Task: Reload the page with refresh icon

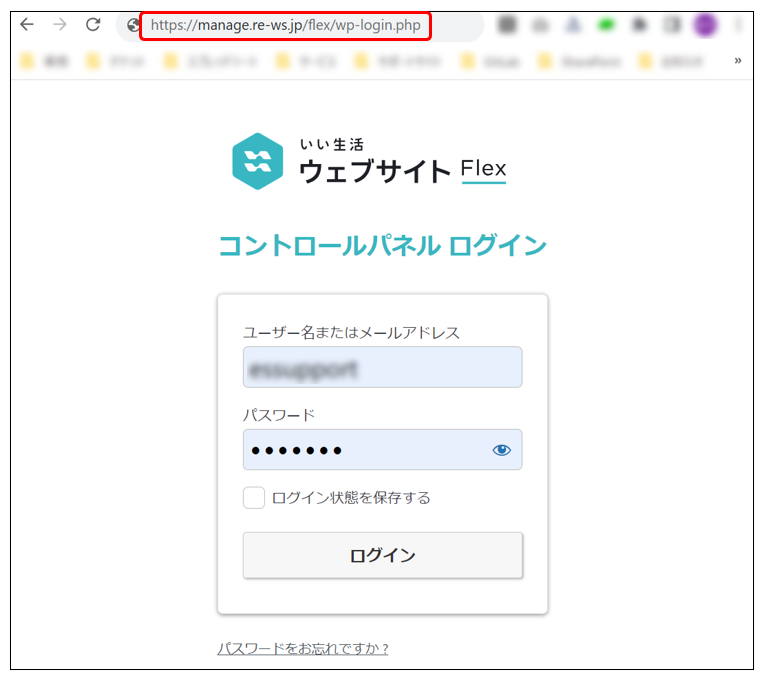Action: pos(93,24)
